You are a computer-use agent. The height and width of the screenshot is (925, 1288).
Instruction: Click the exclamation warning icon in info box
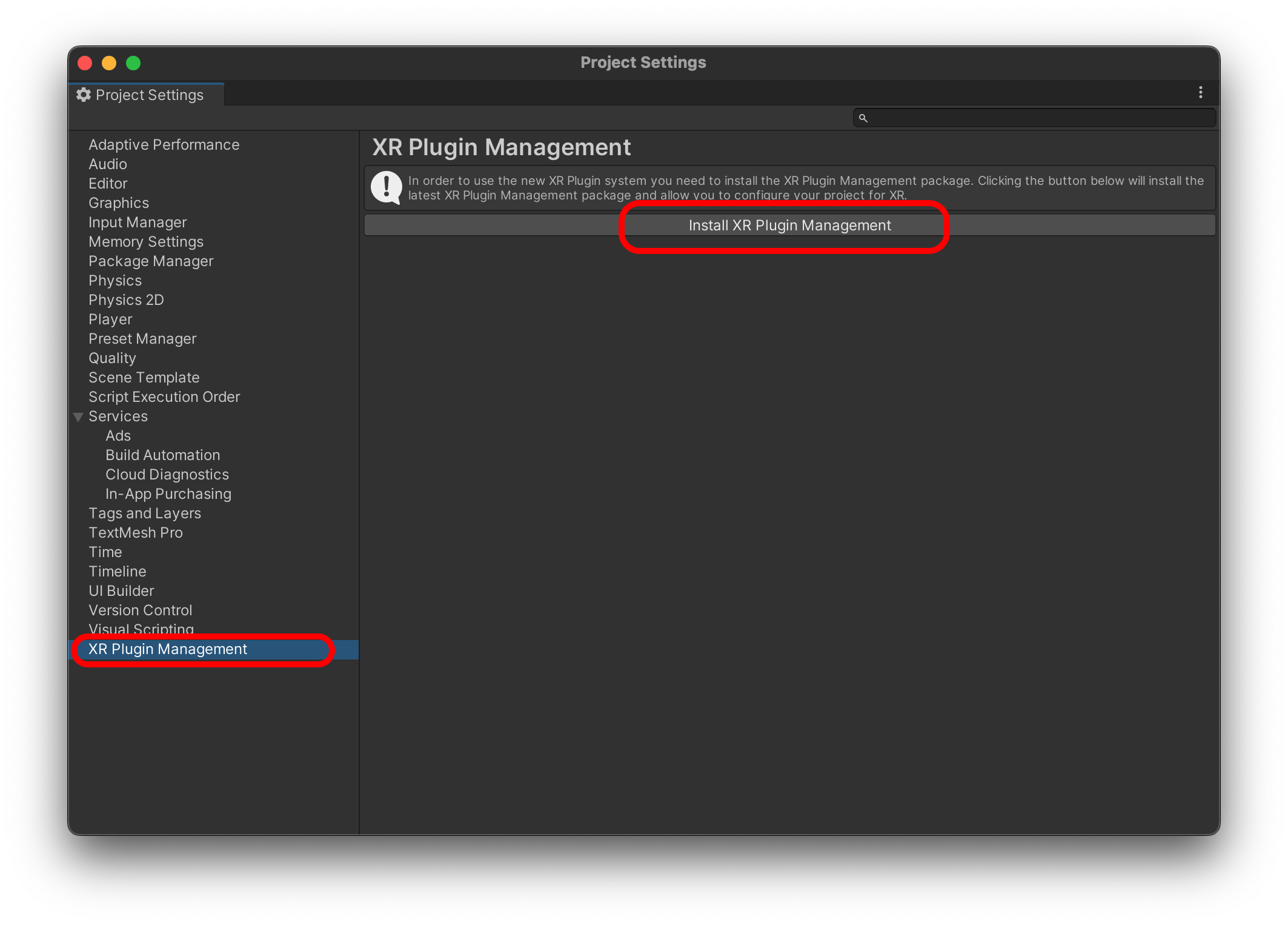(x=386, y=187)
